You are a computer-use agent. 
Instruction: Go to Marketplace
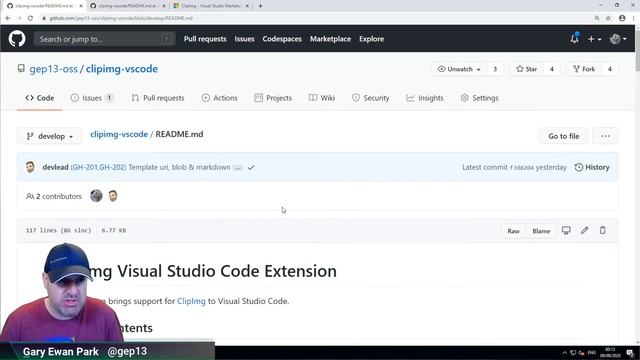tap(330, 39)
